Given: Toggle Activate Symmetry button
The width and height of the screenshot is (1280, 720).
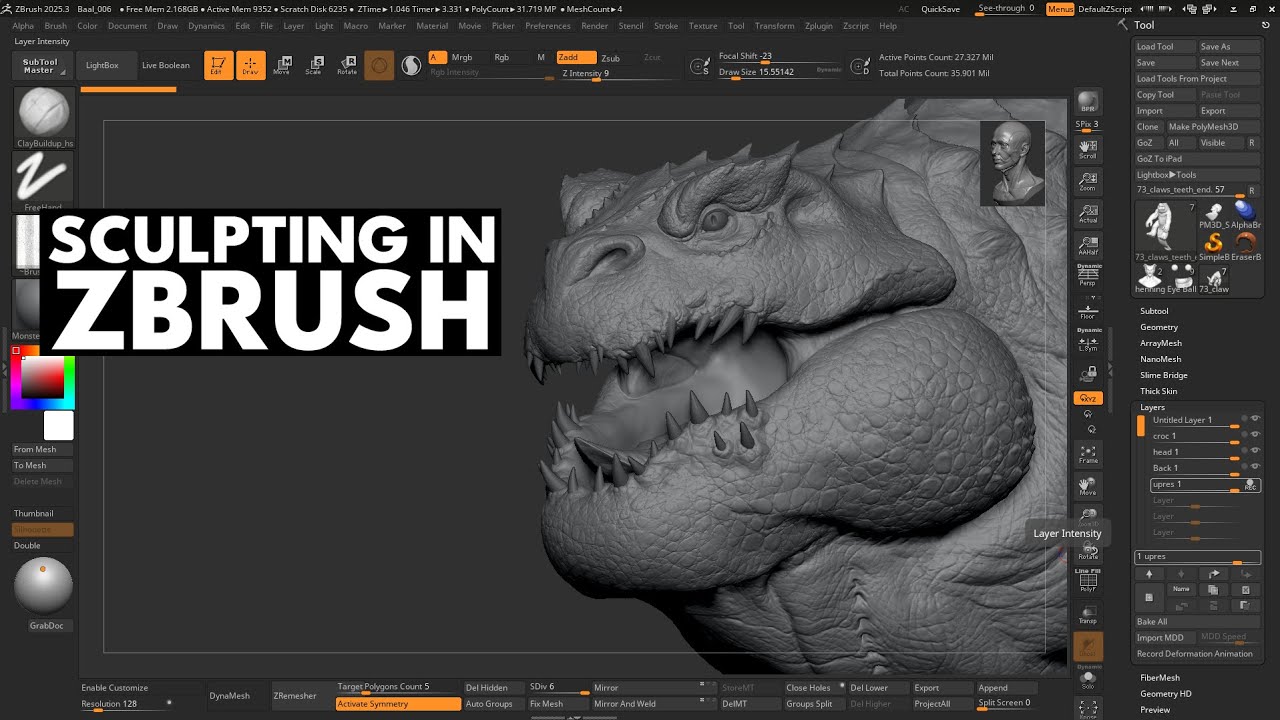Looking at the screenshot, I should [x=398, y=704].
